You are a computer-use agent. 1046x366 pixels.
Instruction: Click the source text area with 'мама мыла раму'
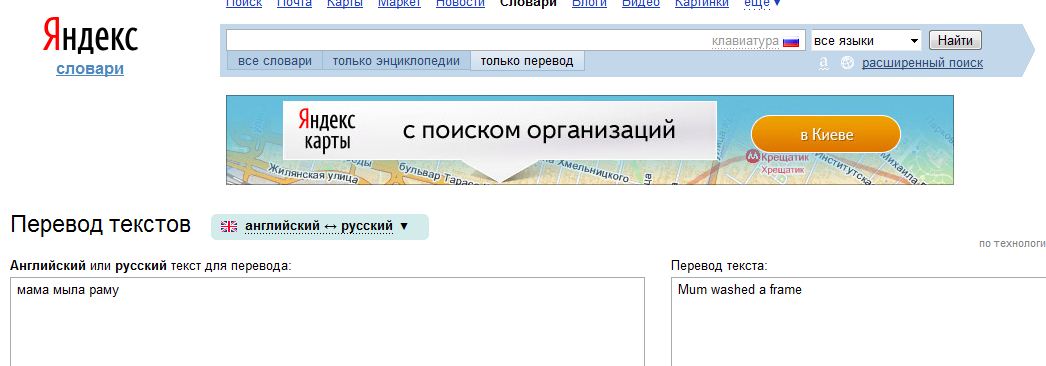click(328, 321)
